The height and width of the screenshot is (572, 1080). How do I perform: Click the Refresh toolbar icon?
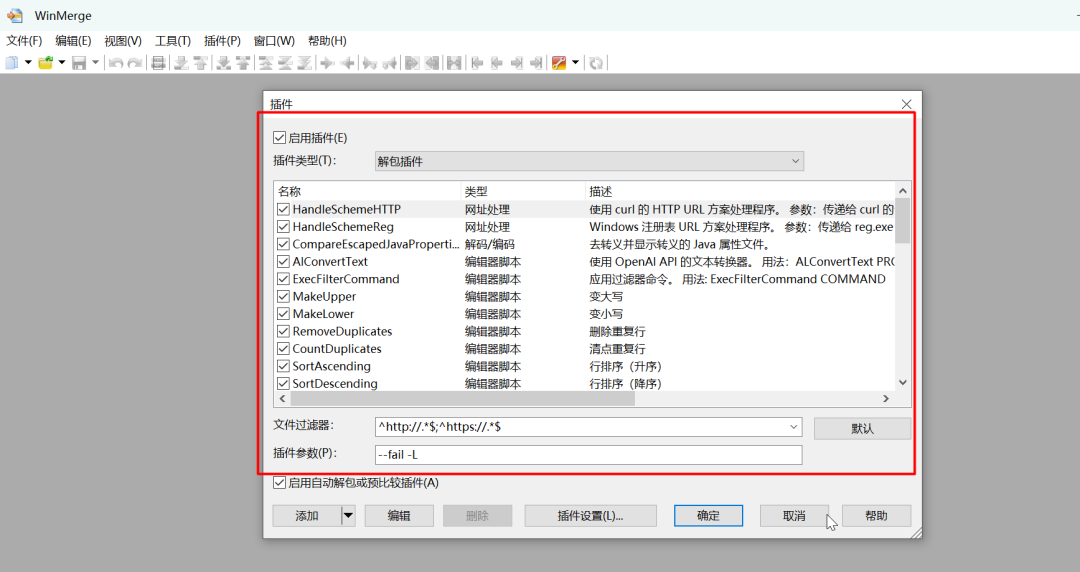[x=596, y=63]
